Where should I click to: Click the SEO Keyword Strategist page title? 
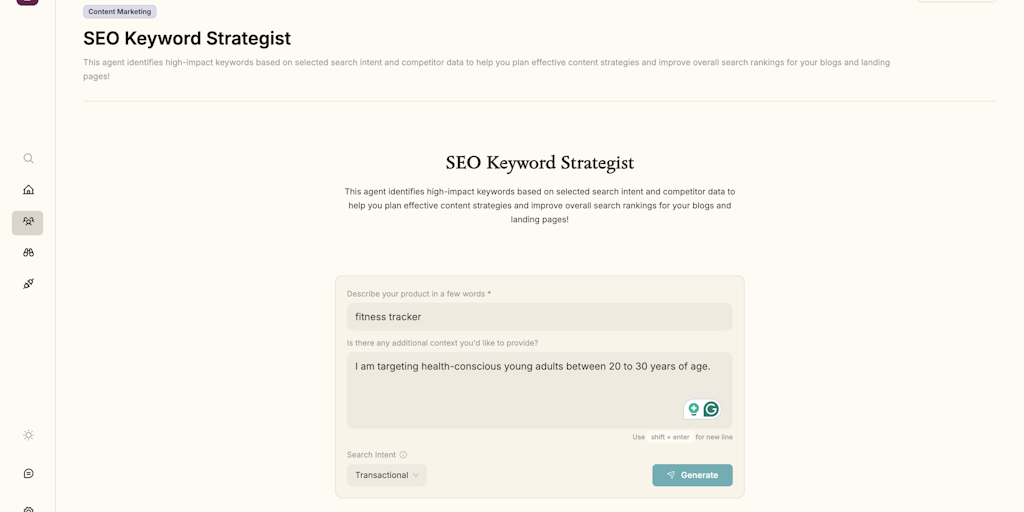[x=187, y=39]
